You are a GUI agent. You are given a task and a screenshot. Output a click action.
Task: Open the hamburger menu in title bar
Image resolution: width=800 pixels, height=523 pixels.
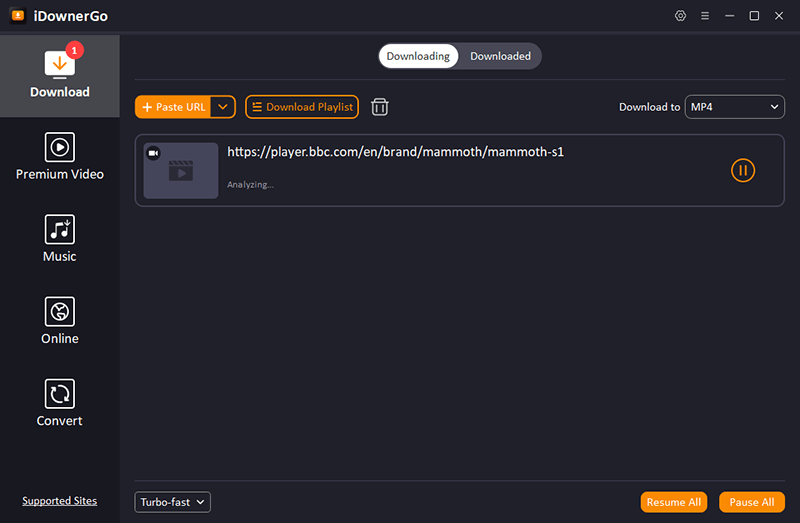(705, 16)
